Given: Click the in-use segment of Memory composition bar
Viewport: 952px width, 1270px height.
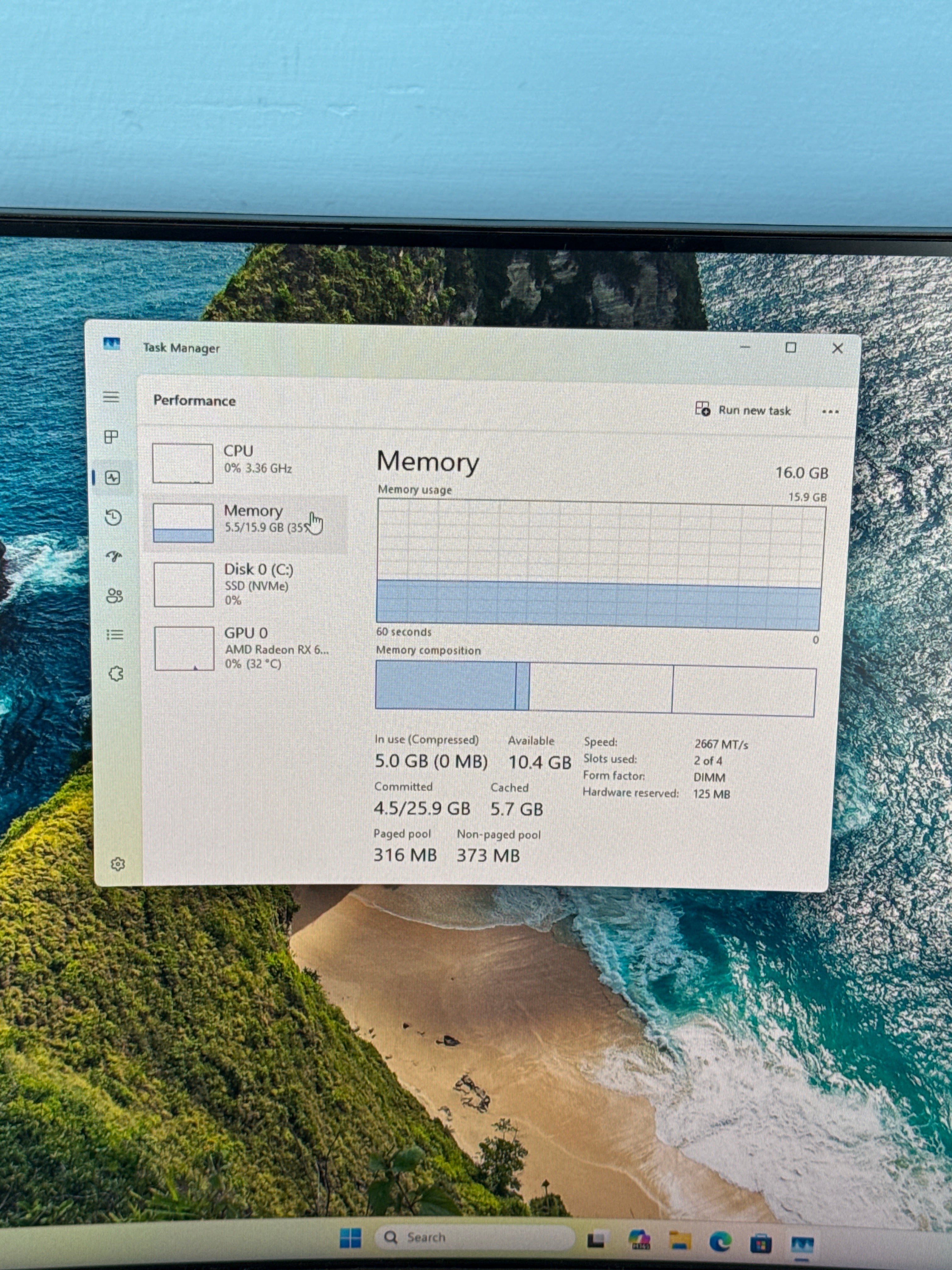Looking at the screenshot, I should pyautogui.click(x=446, y=685).
